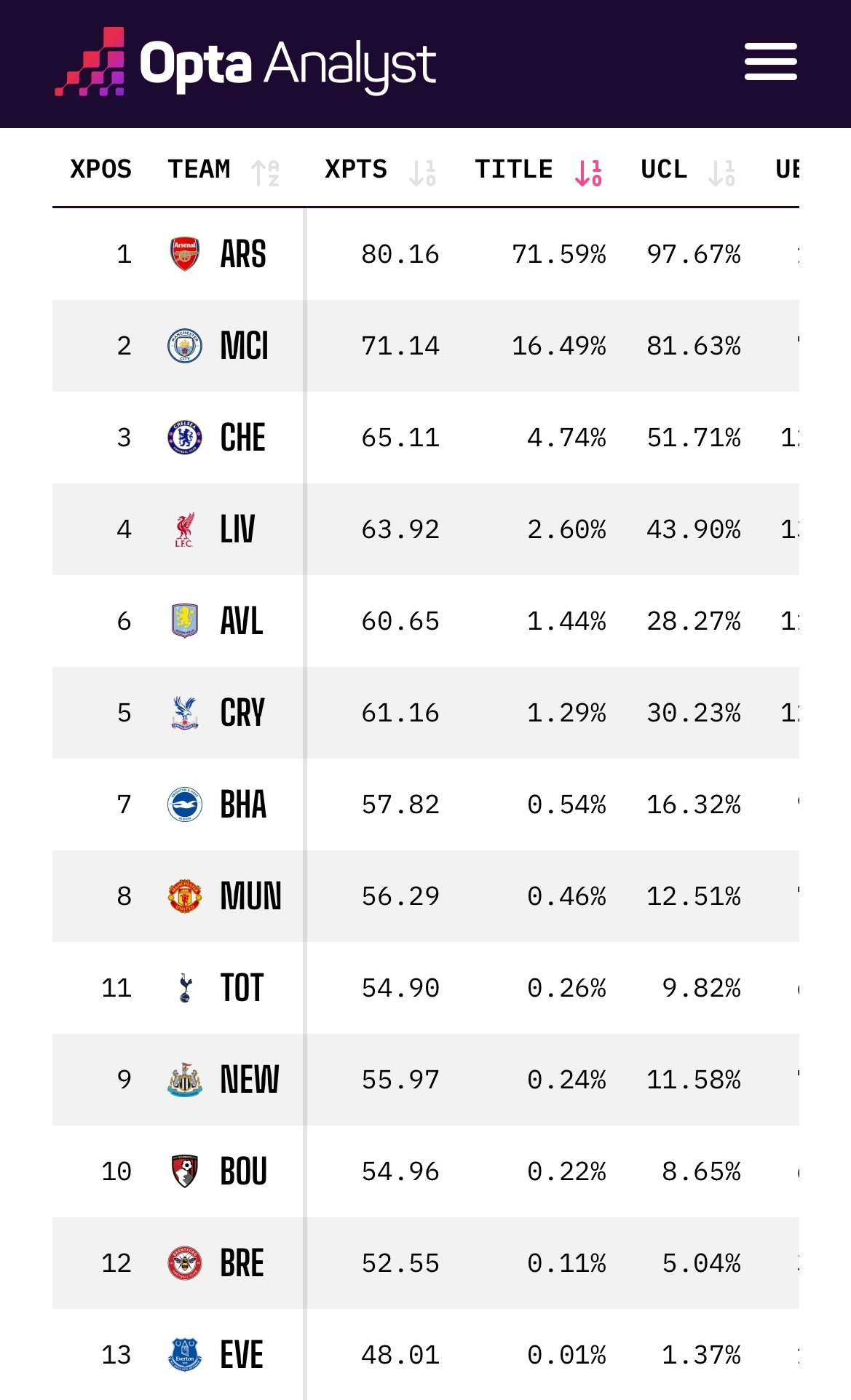The width and height of the screenshot is (851, 1400).
Task: Click the Tottenham cockerel icon
Action: 185,988
